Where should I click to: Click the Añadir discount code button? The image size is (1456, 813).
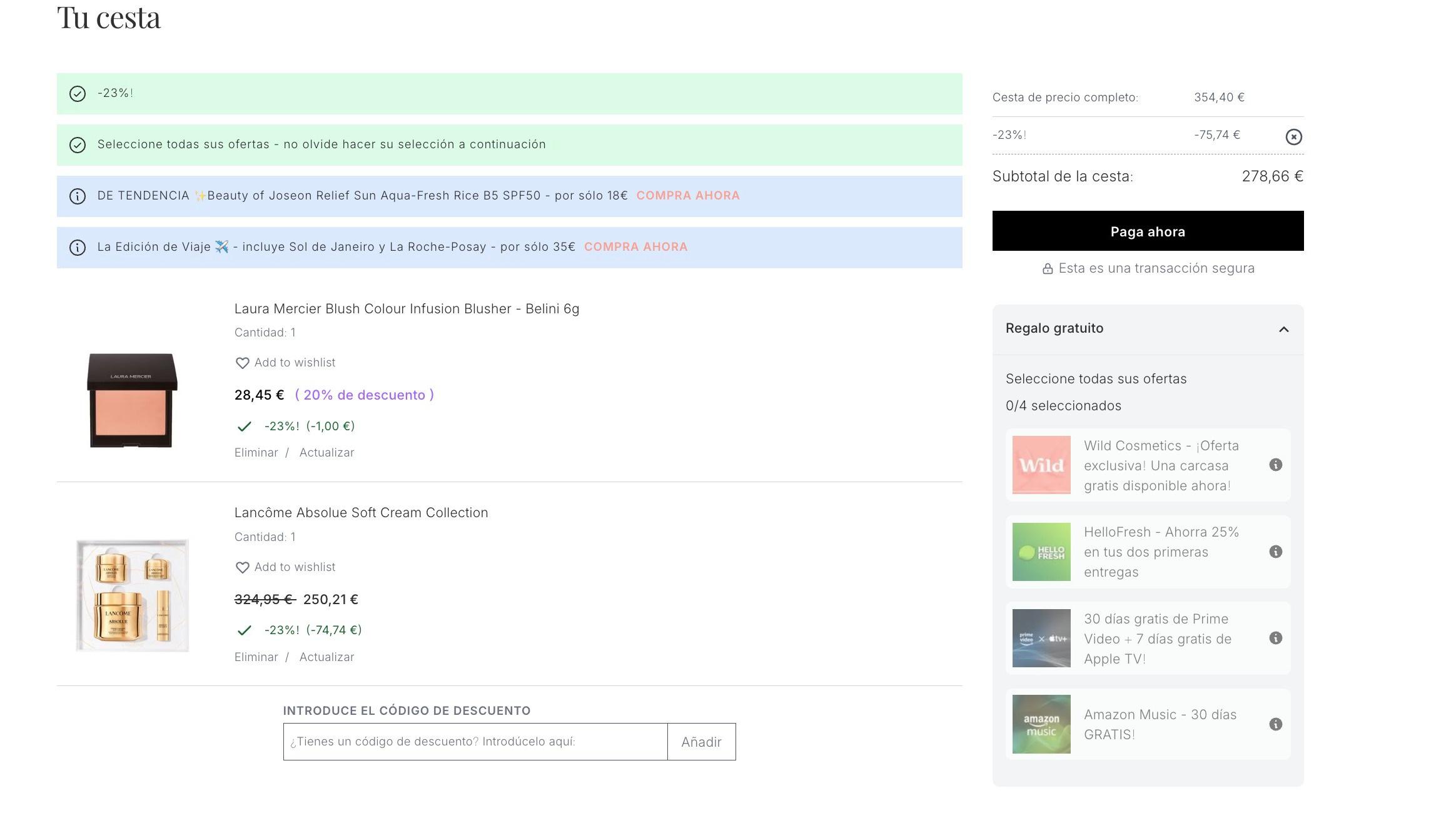701,742
